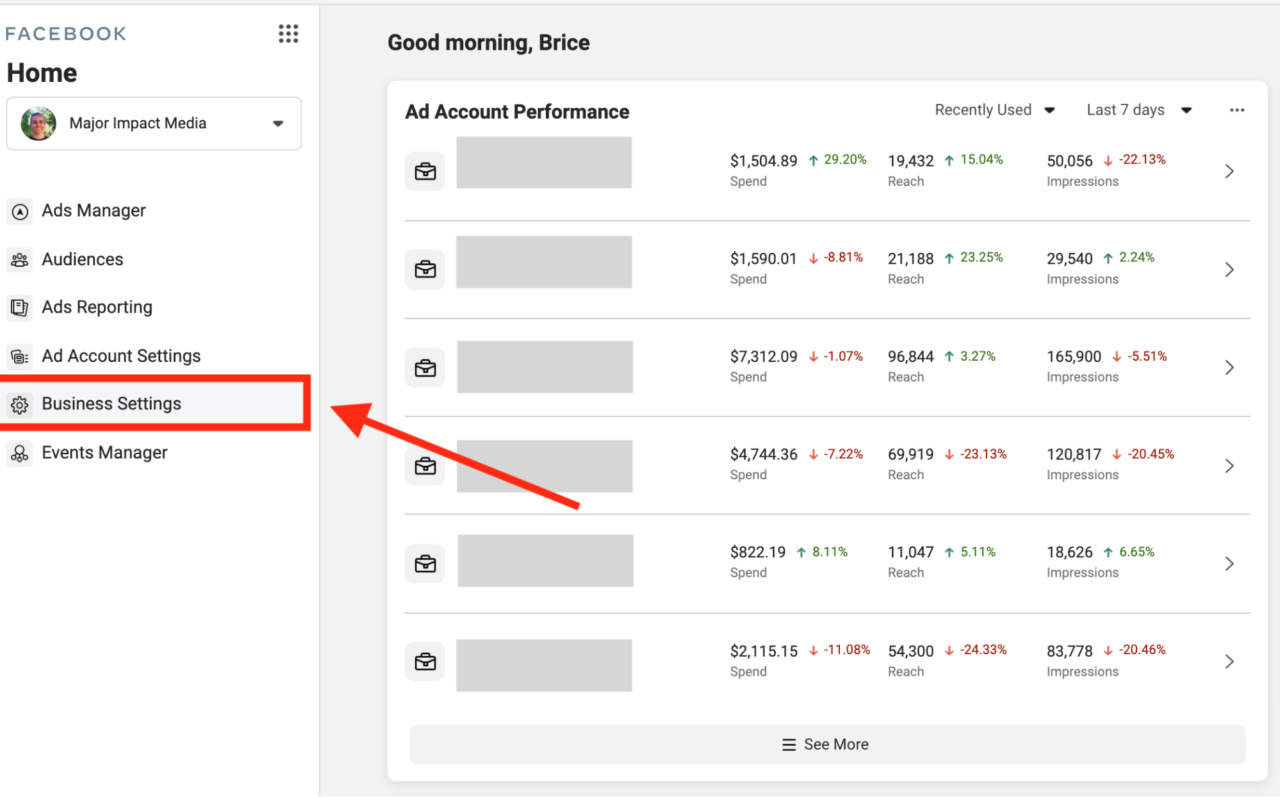The height and width of the screenshot is (797, 1280).
Task: Click the 83,778 Impressions value
Action: pyautogui.click(x=1070, y=651)
